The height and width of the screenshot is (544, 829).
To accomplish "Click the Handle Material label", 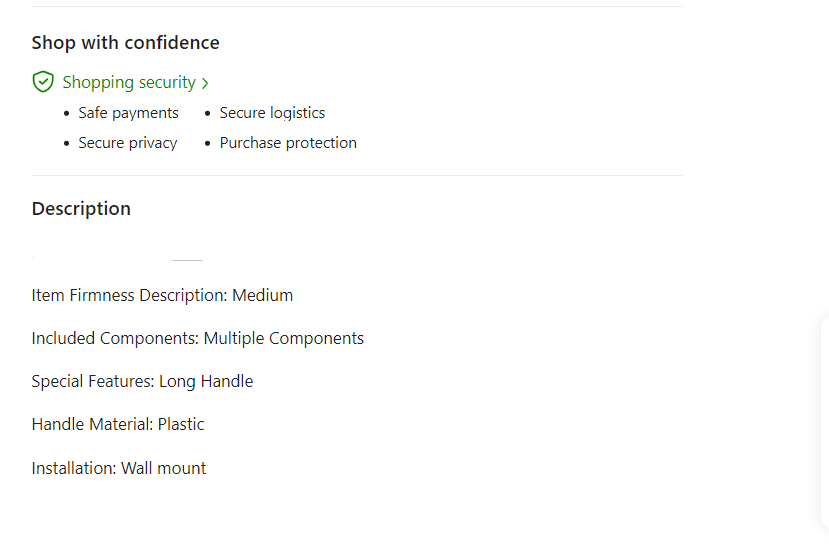I will tap(92, 424).
